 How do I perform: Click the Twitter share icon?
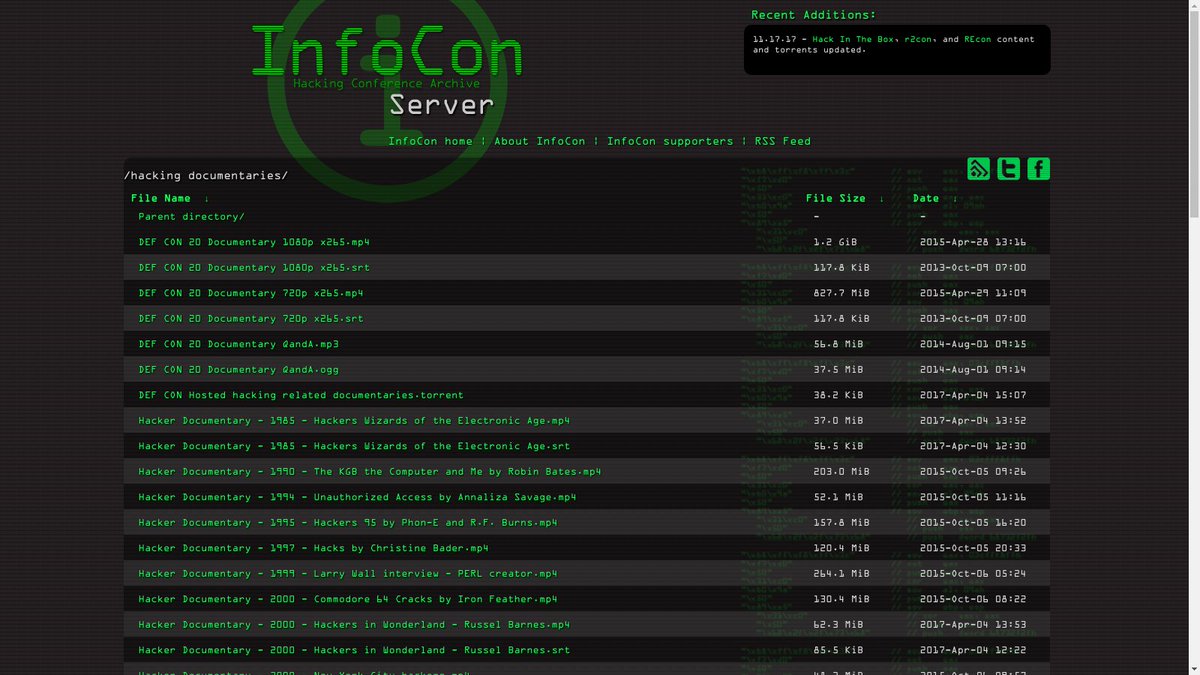click(x=1008, y=169)
